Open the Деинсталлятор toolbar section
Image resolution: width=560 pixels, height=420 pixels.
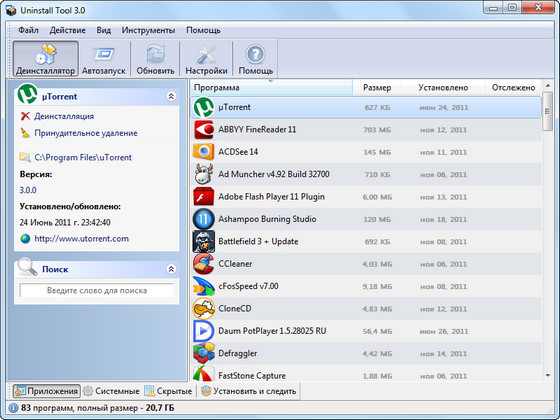[x=46, y=59]
